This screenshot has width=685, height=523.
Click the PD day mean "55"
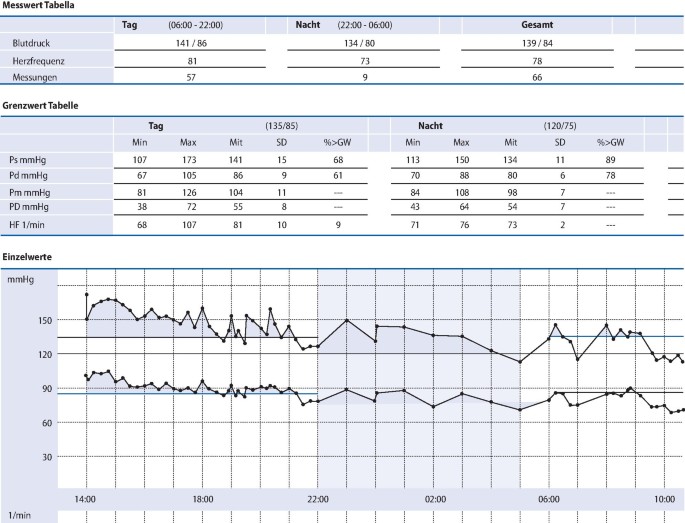tap(238, 207)
